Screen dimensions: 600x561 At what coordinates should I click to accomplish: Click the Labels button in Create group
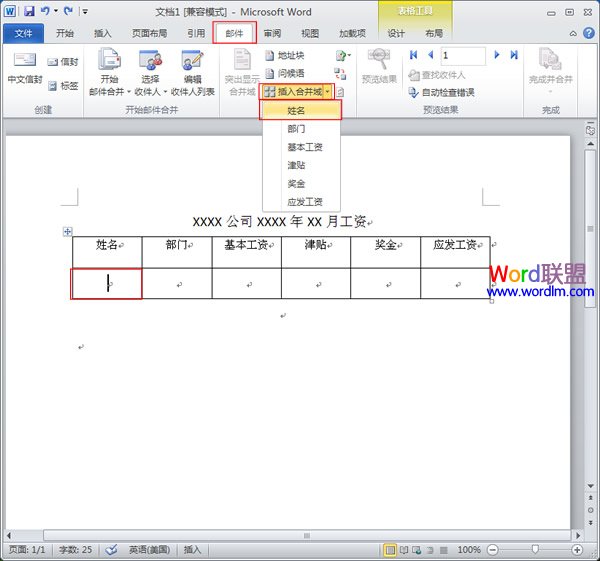[x=62, y=86]
